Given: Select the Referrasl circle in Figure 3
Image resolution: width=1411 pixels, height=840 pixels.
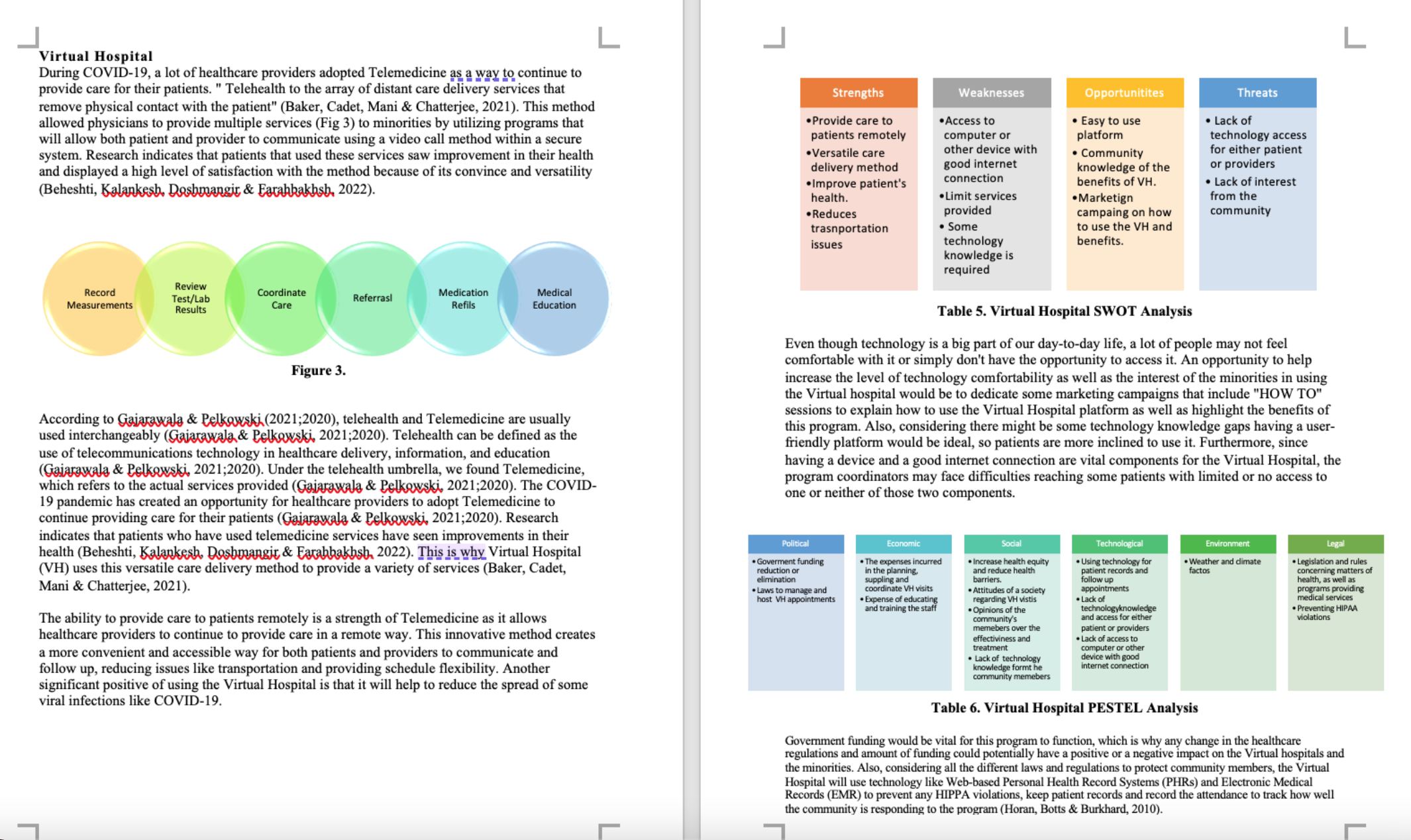Looking at the screenshot, I should [x=372, y=298].
